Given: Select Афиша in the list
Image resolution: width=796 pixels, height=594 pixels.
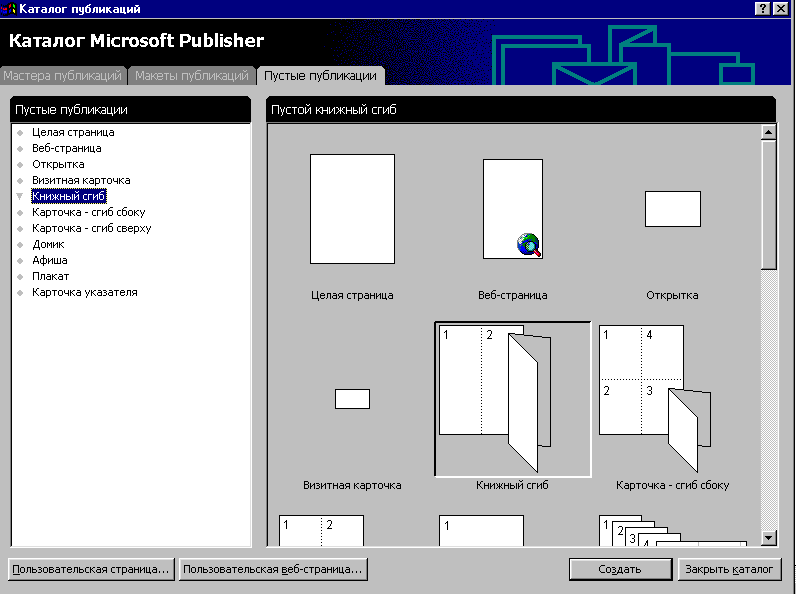Looking at the screenshot, I should coord(50,260).
